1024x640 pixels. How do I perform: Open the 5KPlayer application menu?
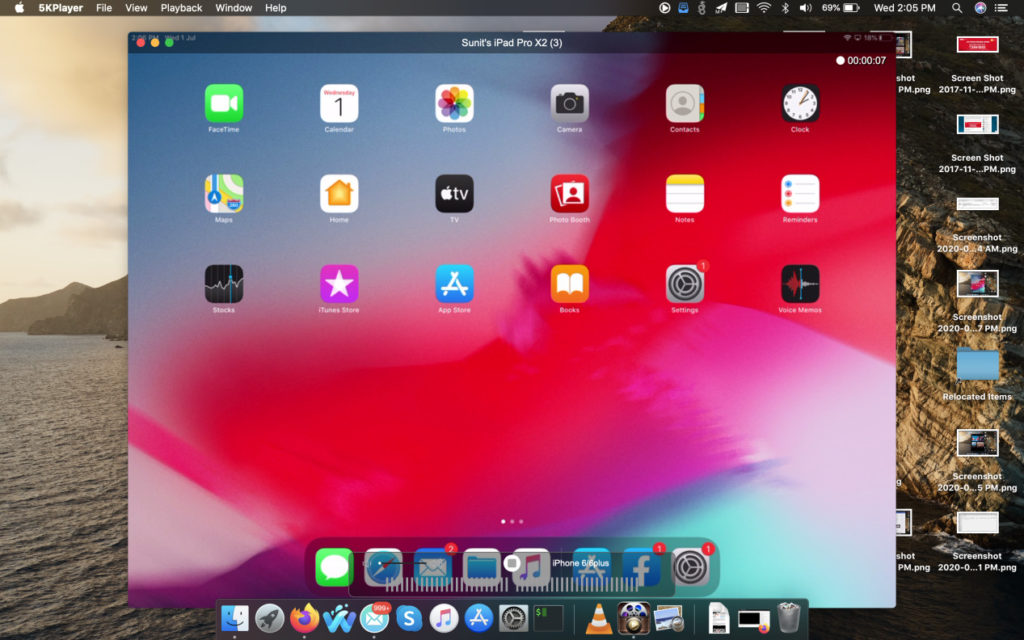(61, 8)
